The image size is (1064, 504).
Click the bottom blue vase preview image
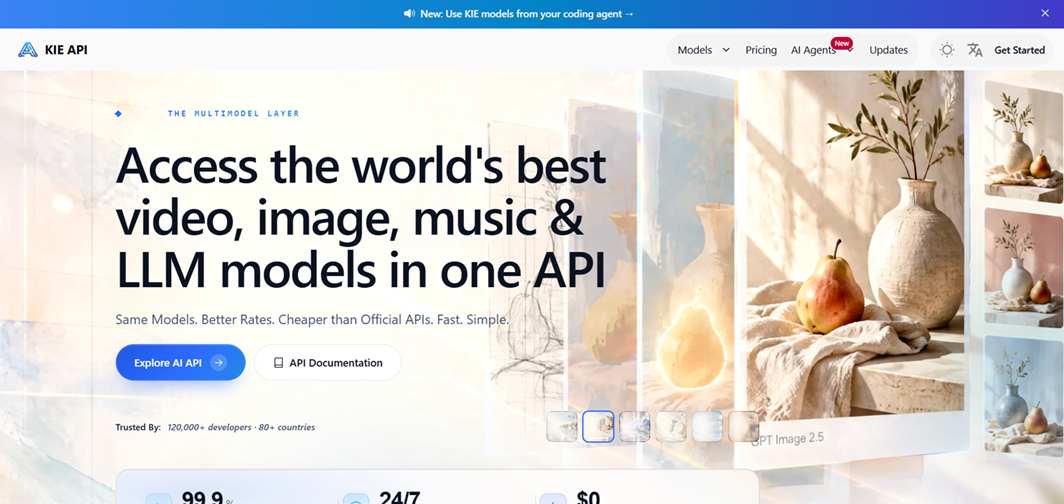coord(1024,395)
